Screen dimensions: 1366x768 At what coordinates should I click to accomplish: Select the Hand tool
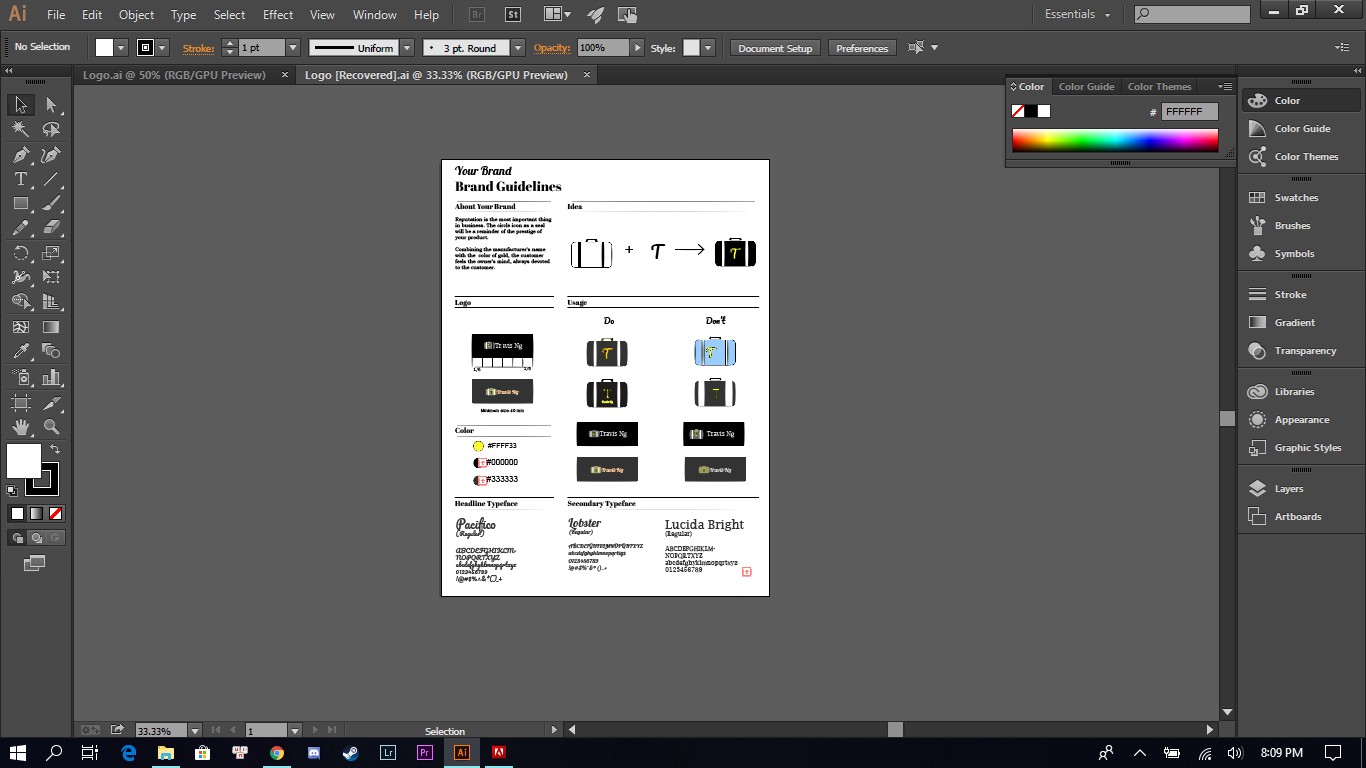coord(21,427)
